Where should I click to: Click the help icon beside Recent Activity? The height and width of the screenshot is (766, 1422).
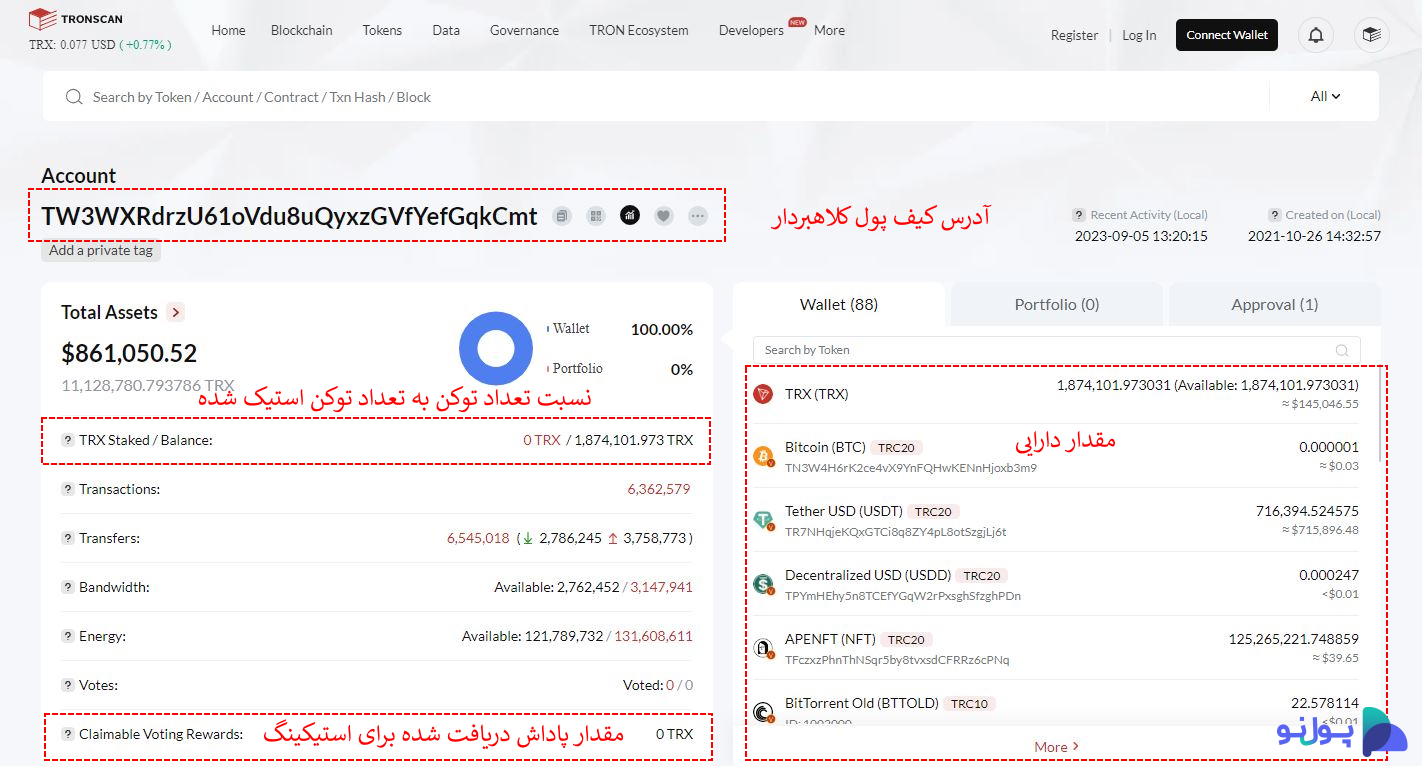point(1079,215)
